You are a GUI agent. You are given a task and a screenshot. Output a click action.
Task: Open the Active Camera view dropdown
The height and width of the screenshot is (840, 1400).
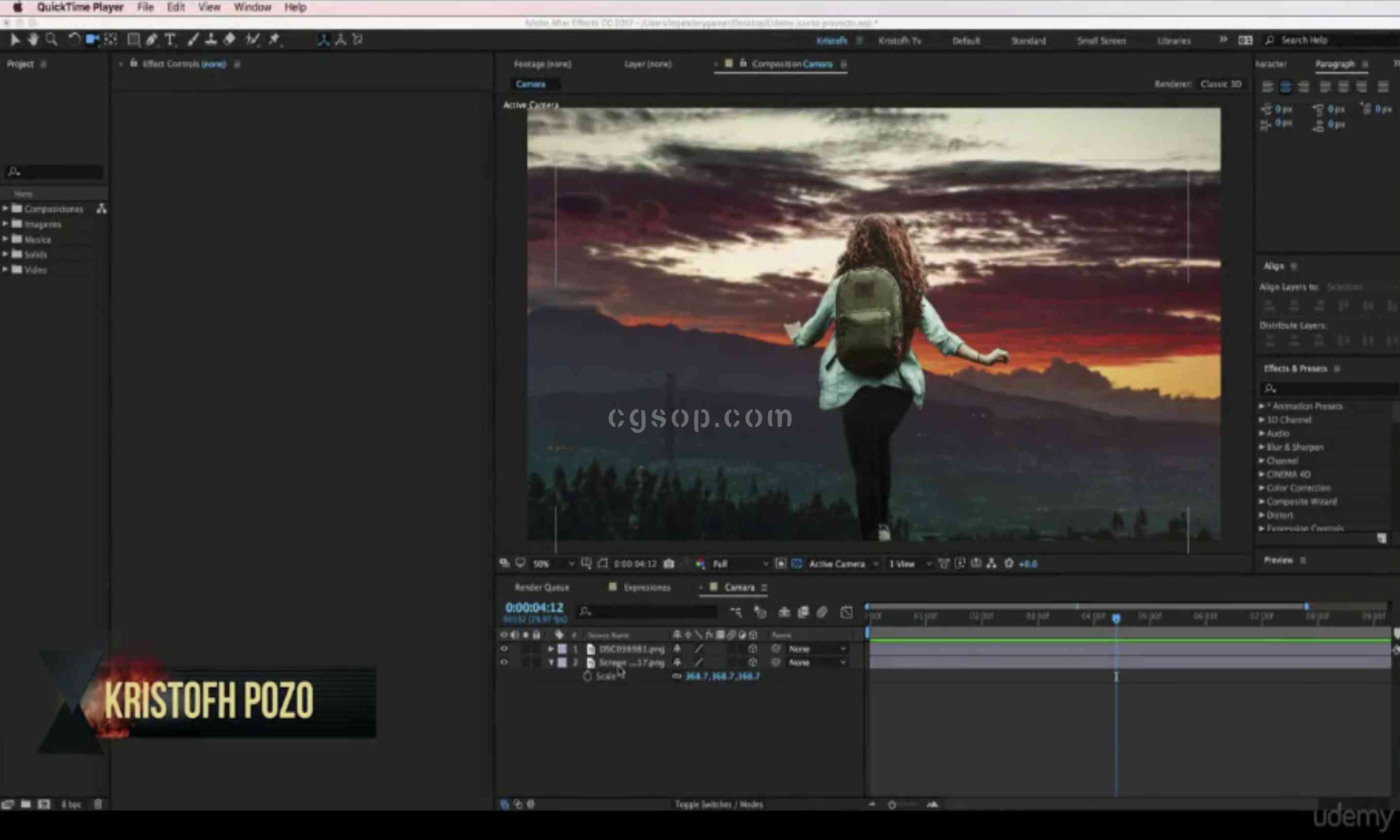(x=843, y=564)
